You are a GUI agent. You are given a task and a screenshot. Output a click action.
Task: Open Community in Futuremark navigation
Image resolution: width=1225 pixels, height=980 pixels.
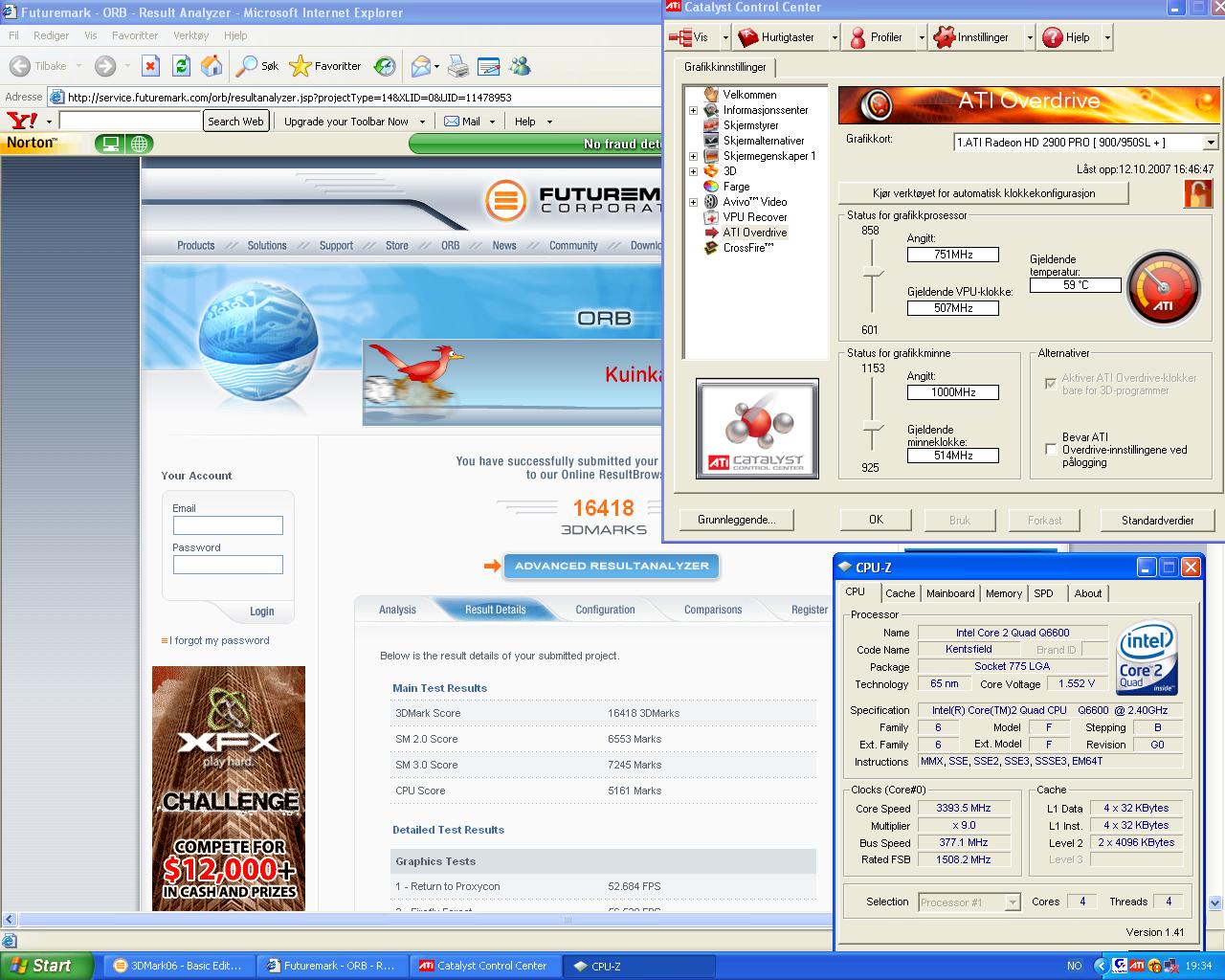pyautogui.click(x=573, y=246)
